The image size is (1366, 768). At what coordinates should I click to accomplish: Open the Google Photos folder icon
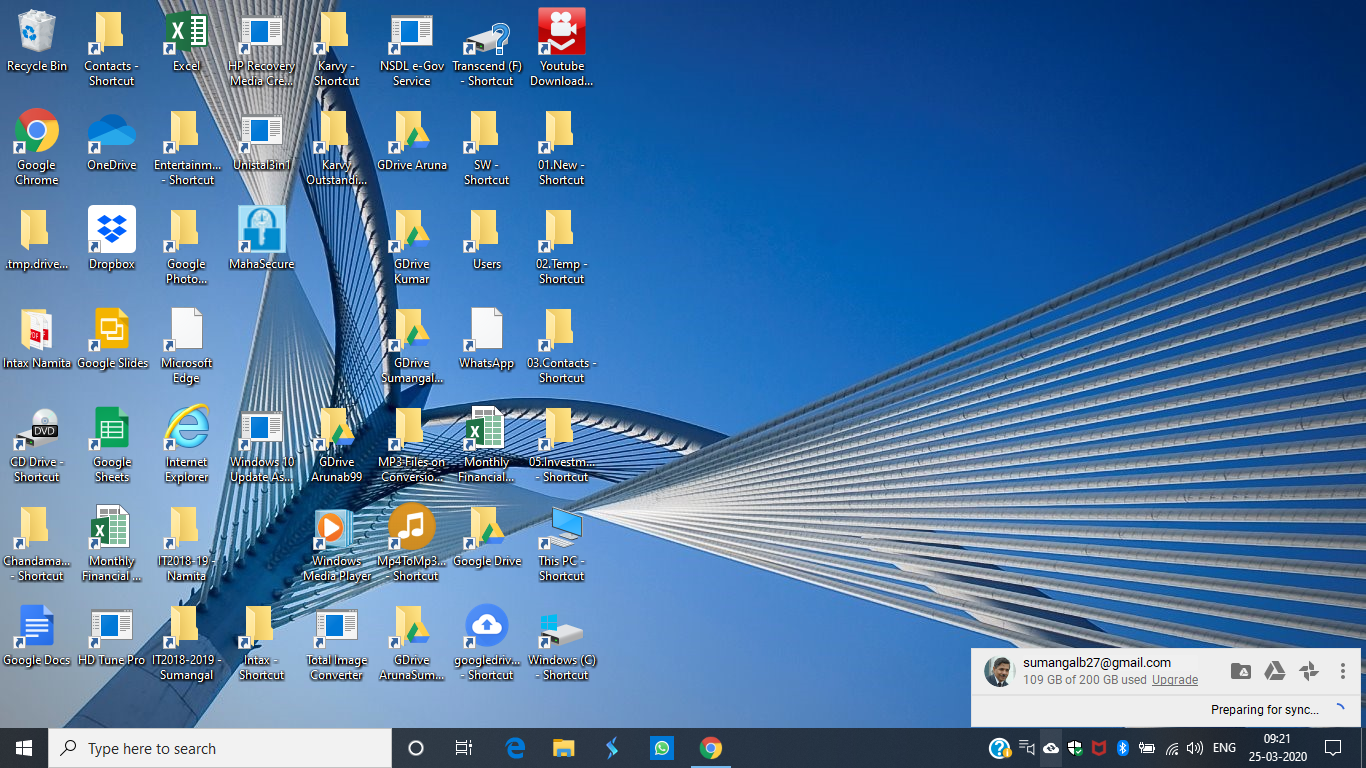[187, 246]
